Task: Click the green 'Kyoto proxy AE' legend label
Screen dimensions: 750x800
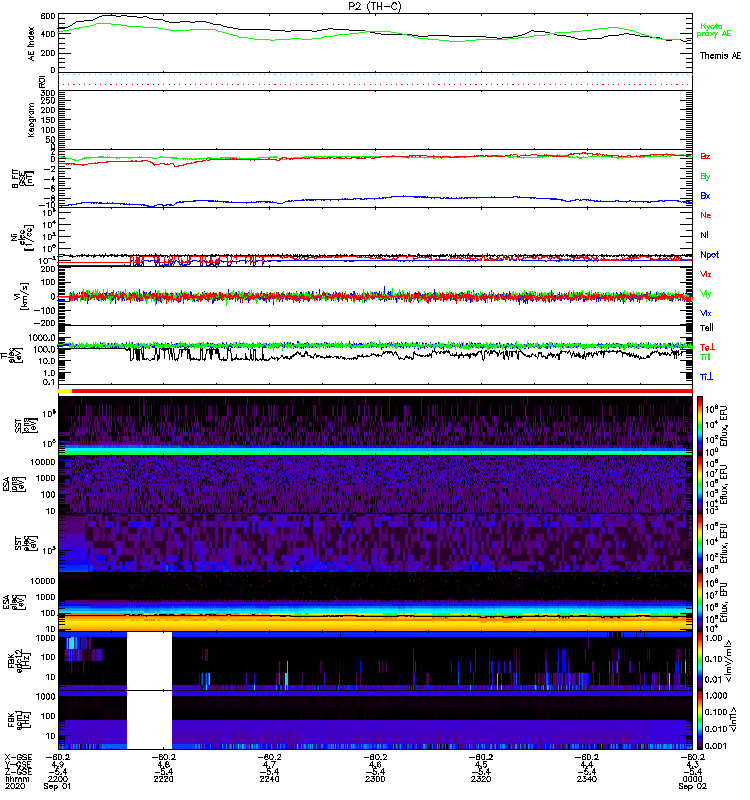Action: [713, 30]
